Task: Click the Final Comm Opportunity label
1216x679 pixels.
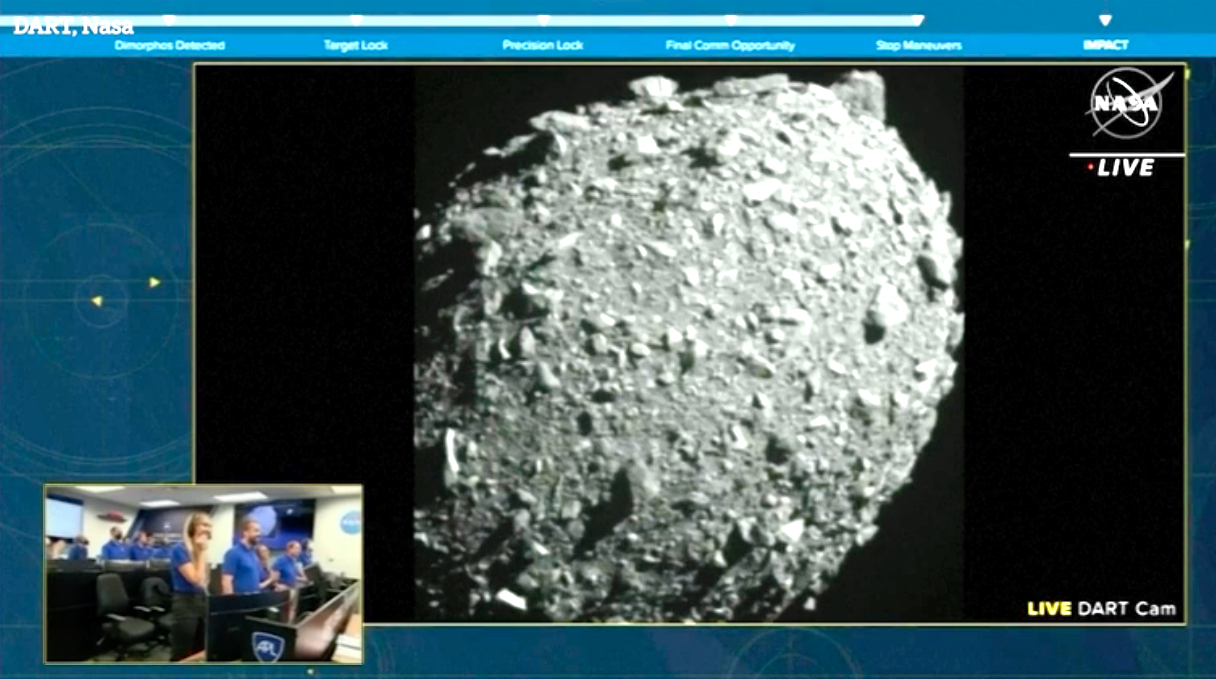Action: pos(730,45)
